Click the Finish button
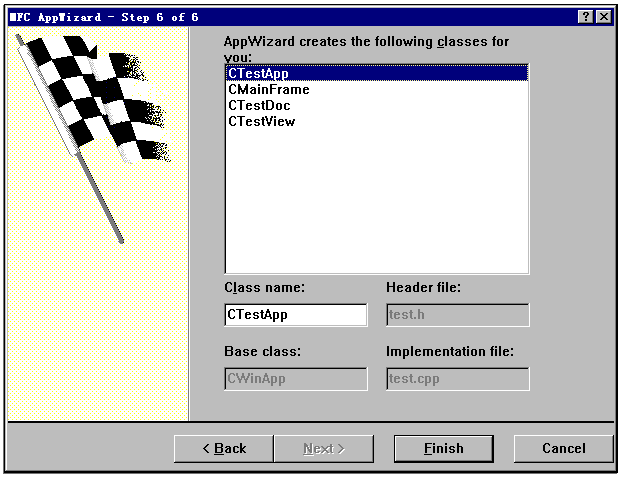 (443, 448)
